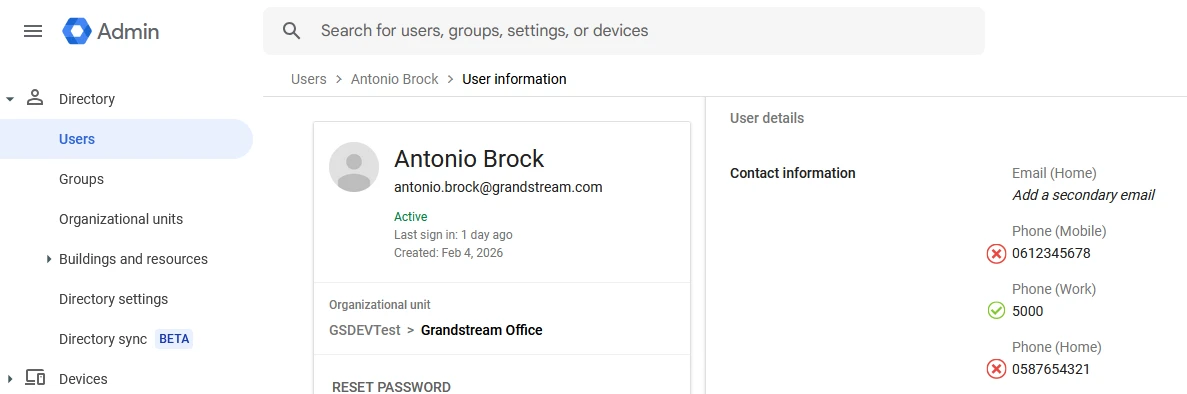Select Devices in the sidebar
The image size is (1187, 394).
tap(83, 379)
